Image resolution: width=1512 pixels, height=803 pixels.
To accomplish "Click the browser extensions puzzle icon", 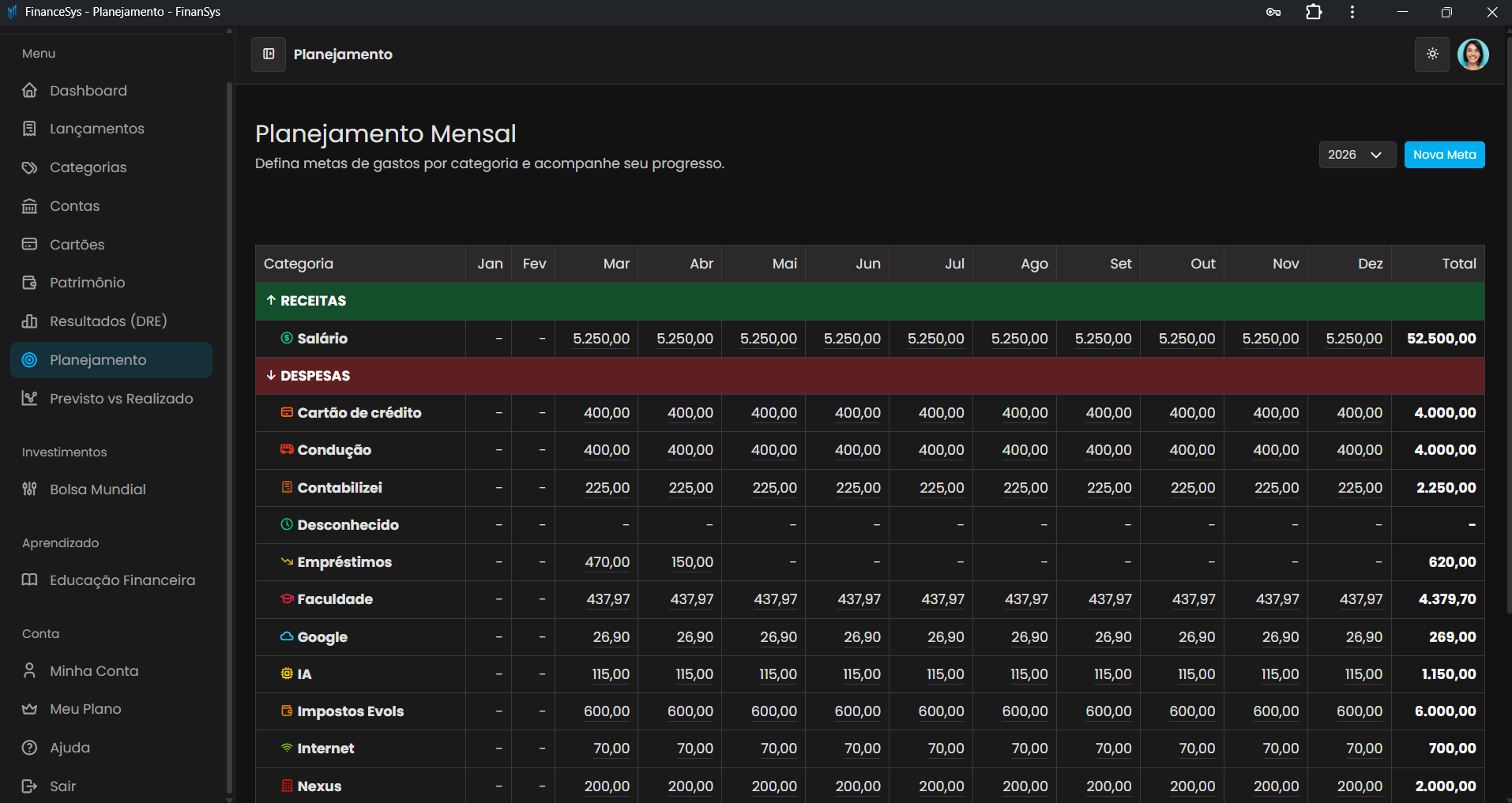I will tap(1314, 12).
